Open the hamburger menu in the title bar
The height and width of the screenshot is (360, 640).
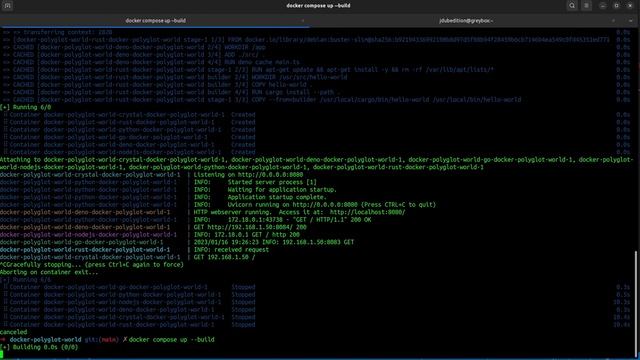[587, 6]
